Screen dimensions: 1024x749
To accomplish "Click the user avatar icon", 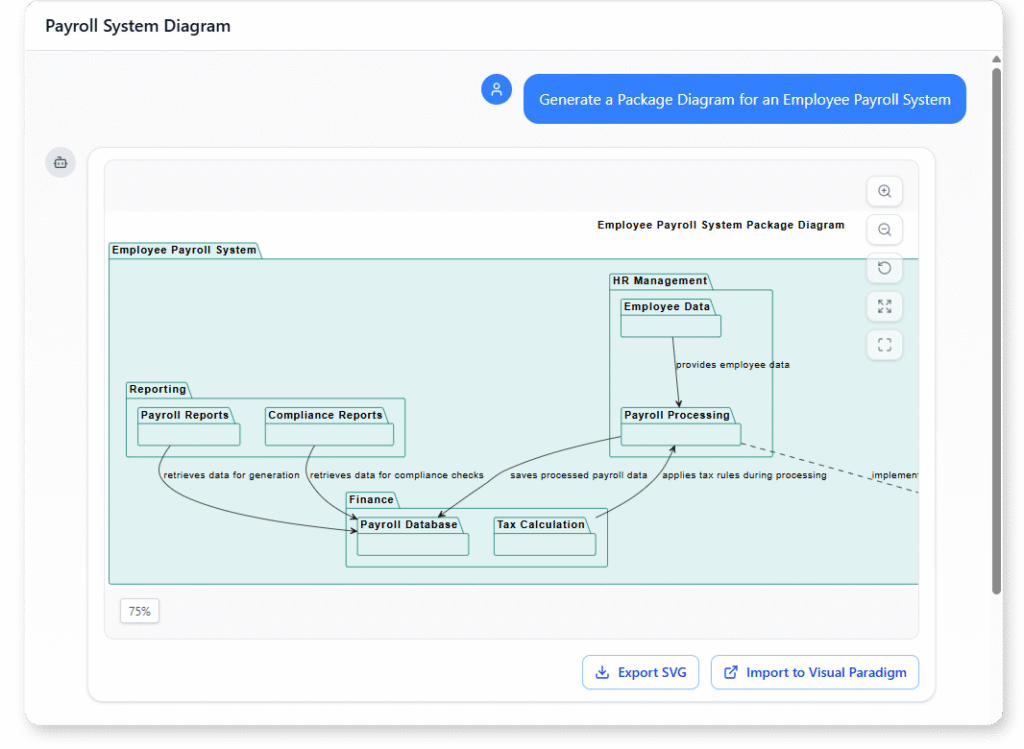I will pyautogui.click(x=496, y=89).
